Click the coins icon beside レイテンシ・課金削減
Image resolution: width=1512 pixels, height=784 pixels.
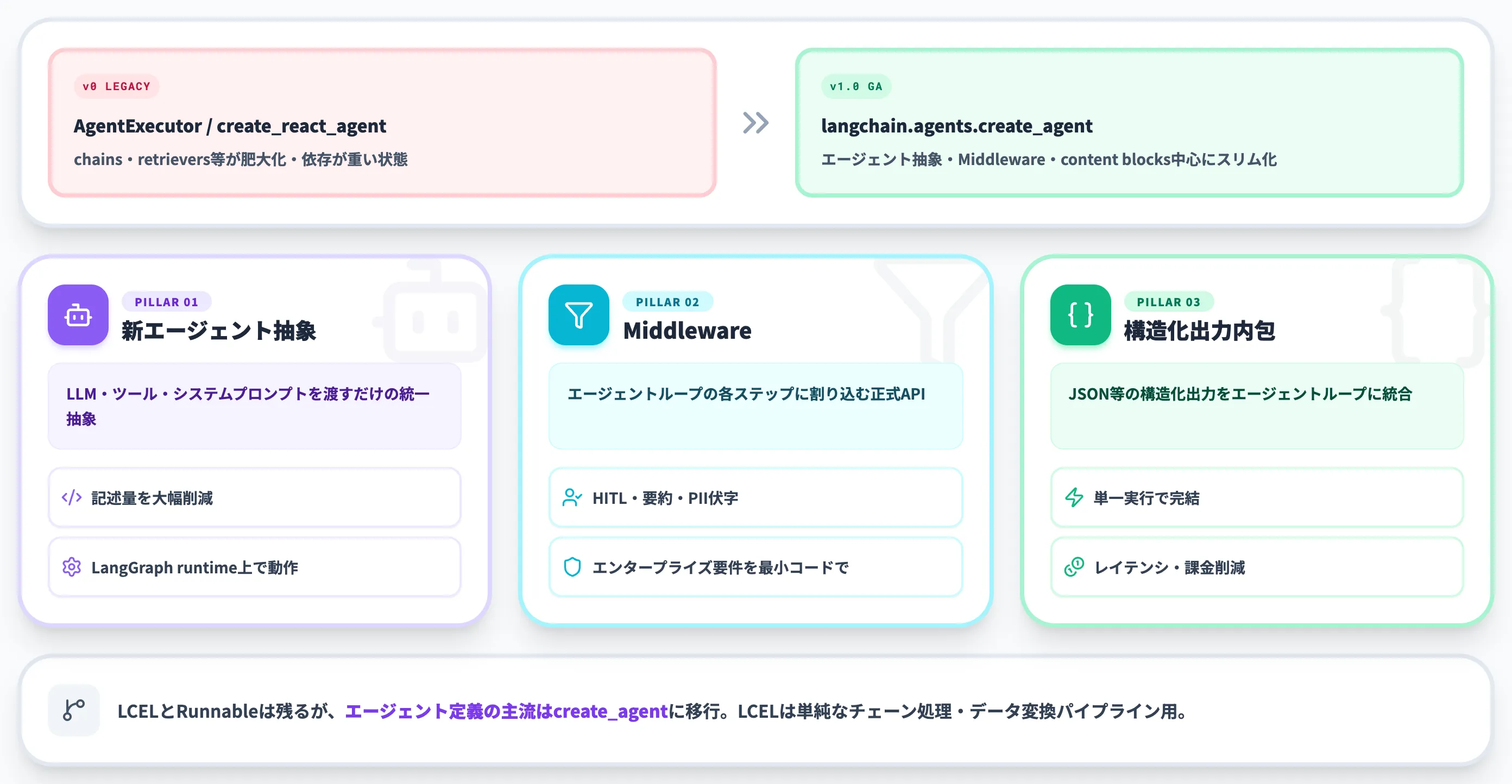pos(1074,567)
